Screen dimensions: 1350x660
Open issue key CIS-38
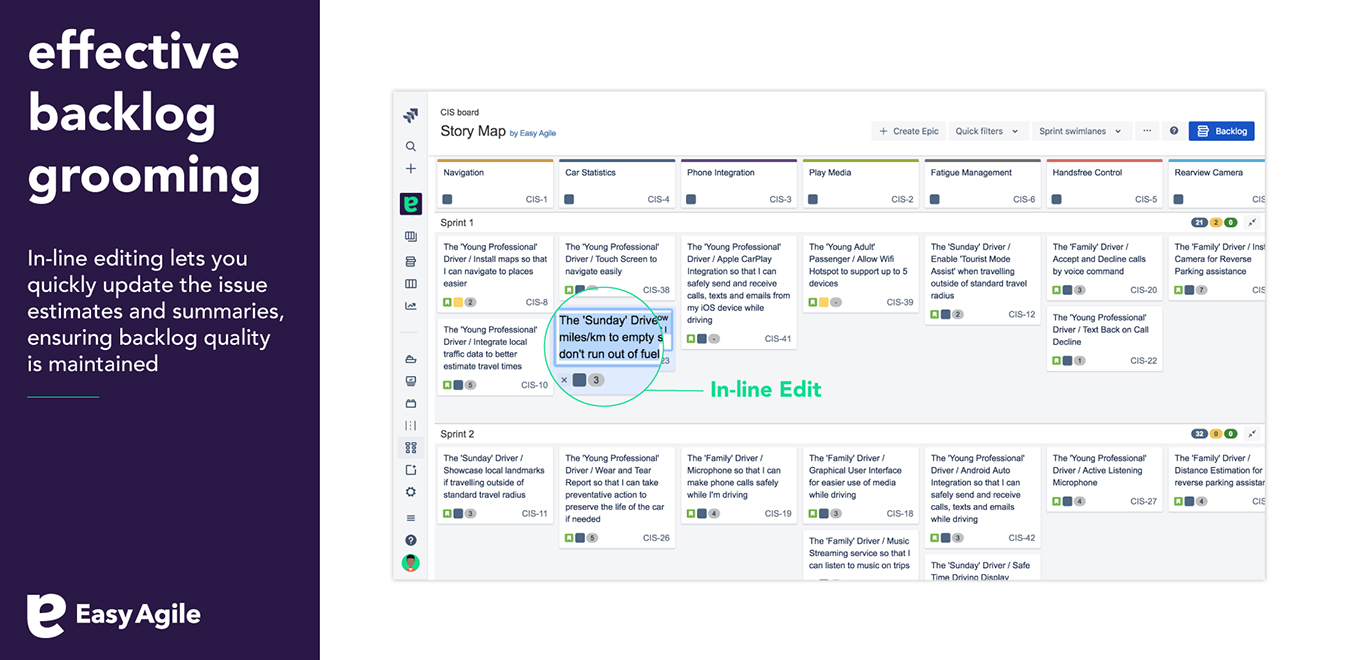657,290
